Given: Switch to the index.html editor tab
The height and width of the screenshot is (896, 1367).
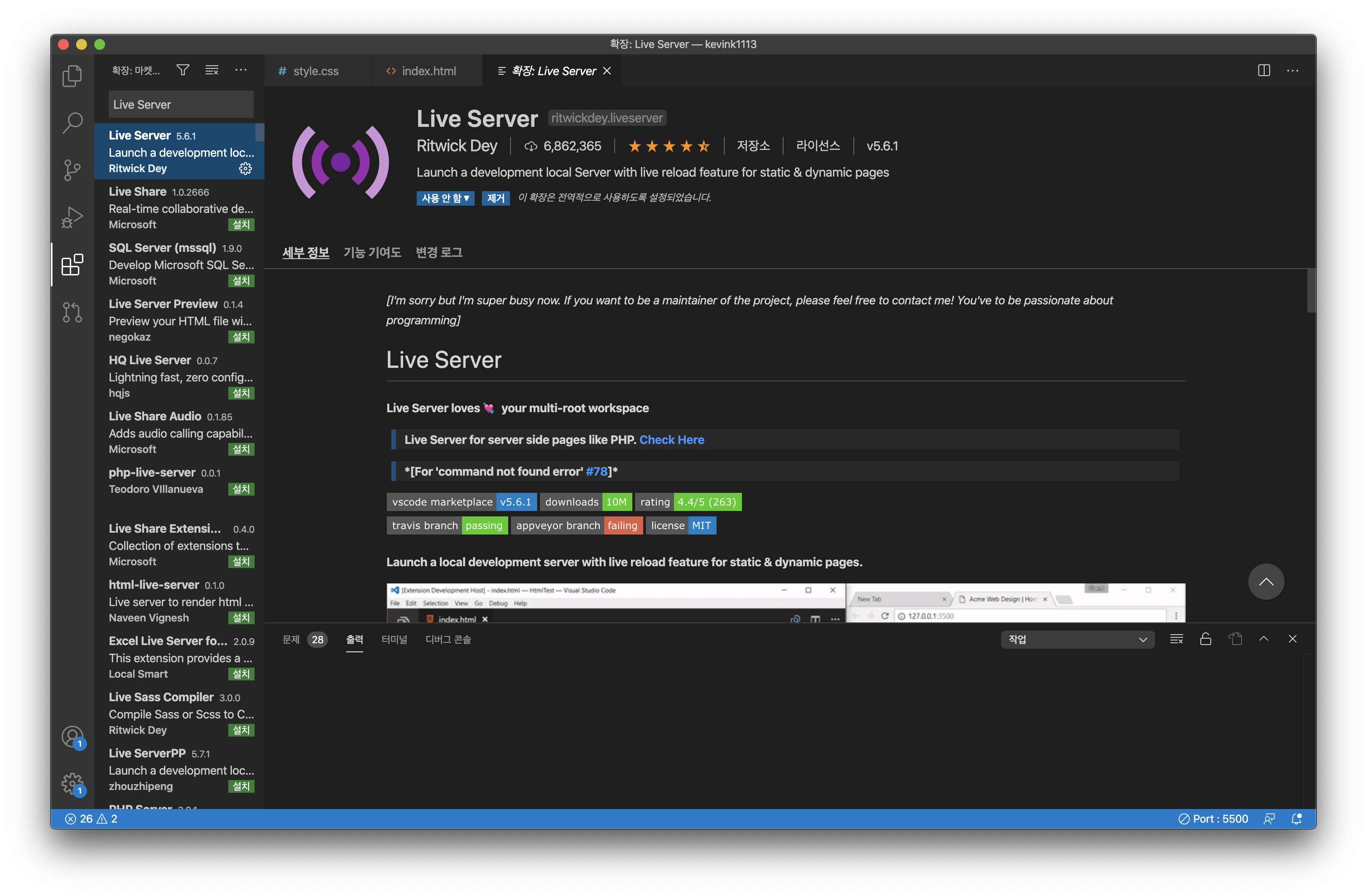Looking at the screenshot, I should tap(428, 71).
